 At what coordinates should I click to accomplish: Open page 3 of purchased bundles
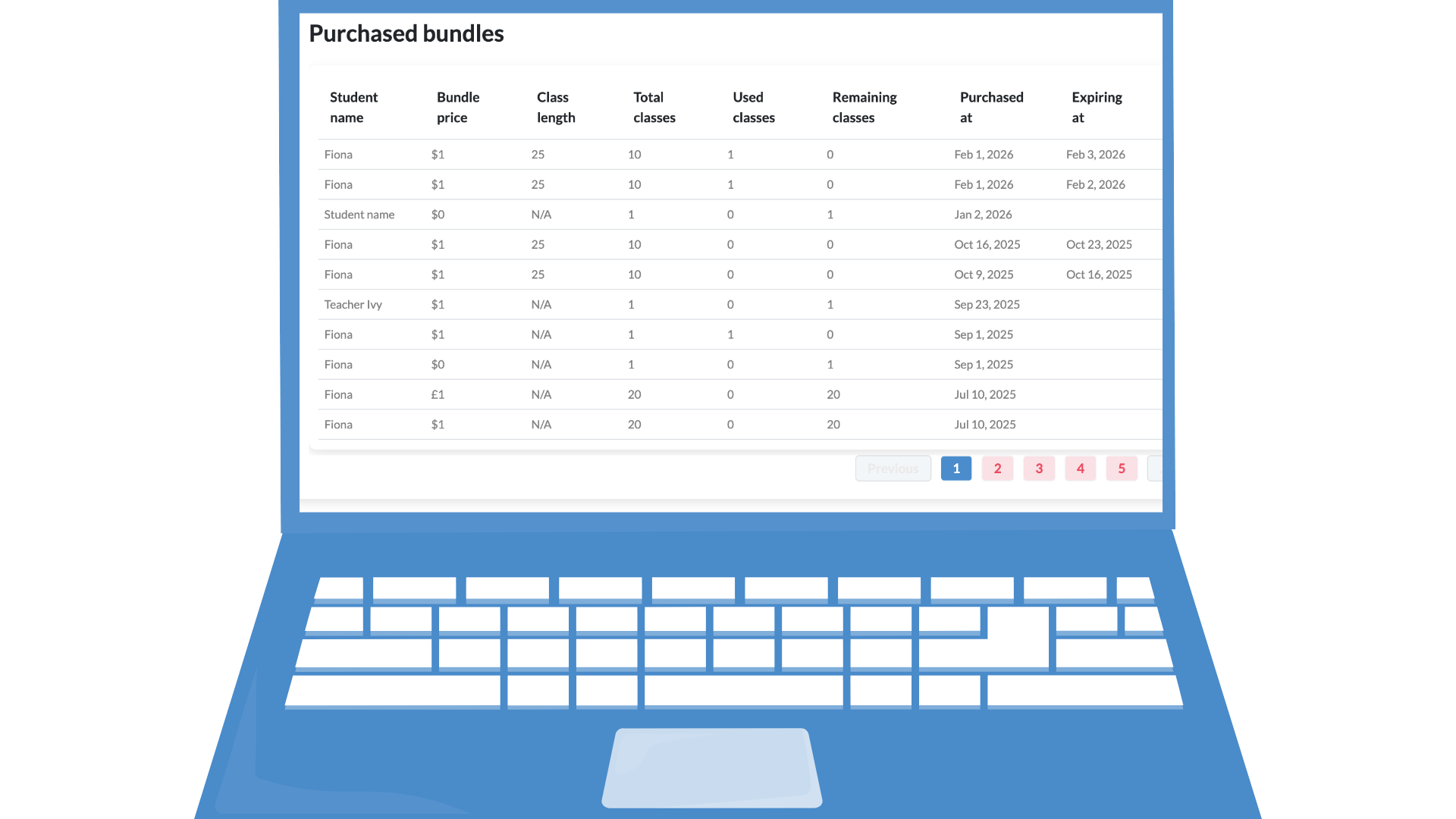[x=1039, y=468]
